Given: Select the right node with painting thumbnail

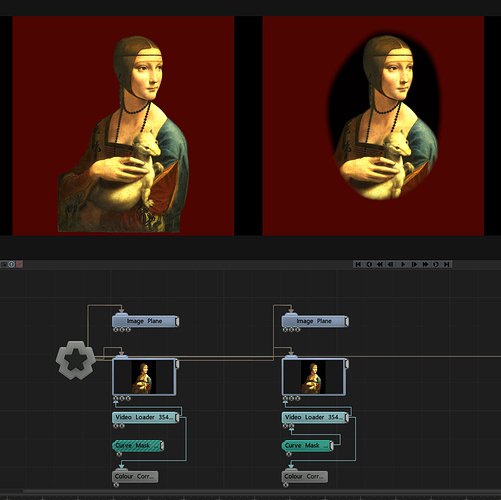Looking at the screenshot, I should pyautogui.click(x=314, y=377).
